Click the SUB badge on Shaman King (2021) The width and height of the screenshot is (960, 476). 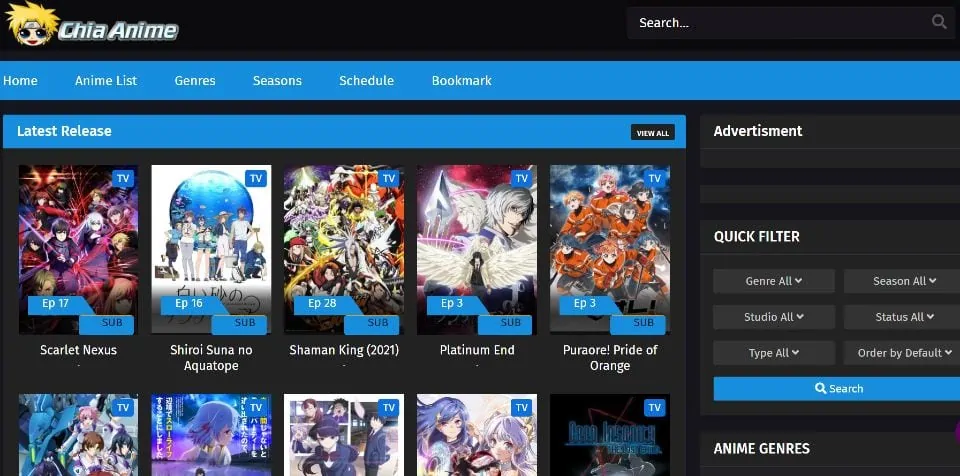tap(372, 324)
